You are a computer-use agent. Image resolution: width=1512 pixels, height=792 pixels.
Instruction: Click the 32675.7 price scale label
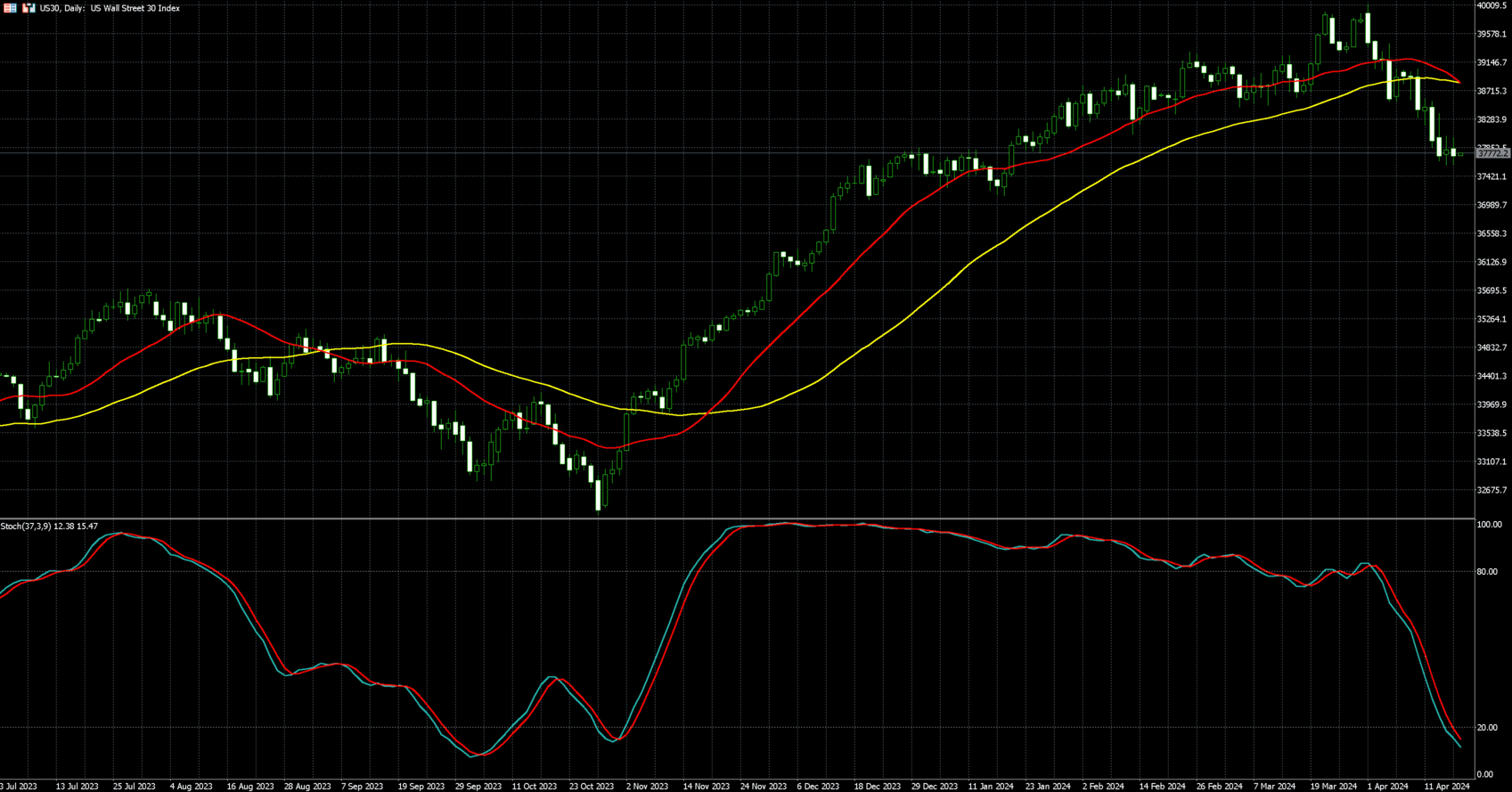1492,490
